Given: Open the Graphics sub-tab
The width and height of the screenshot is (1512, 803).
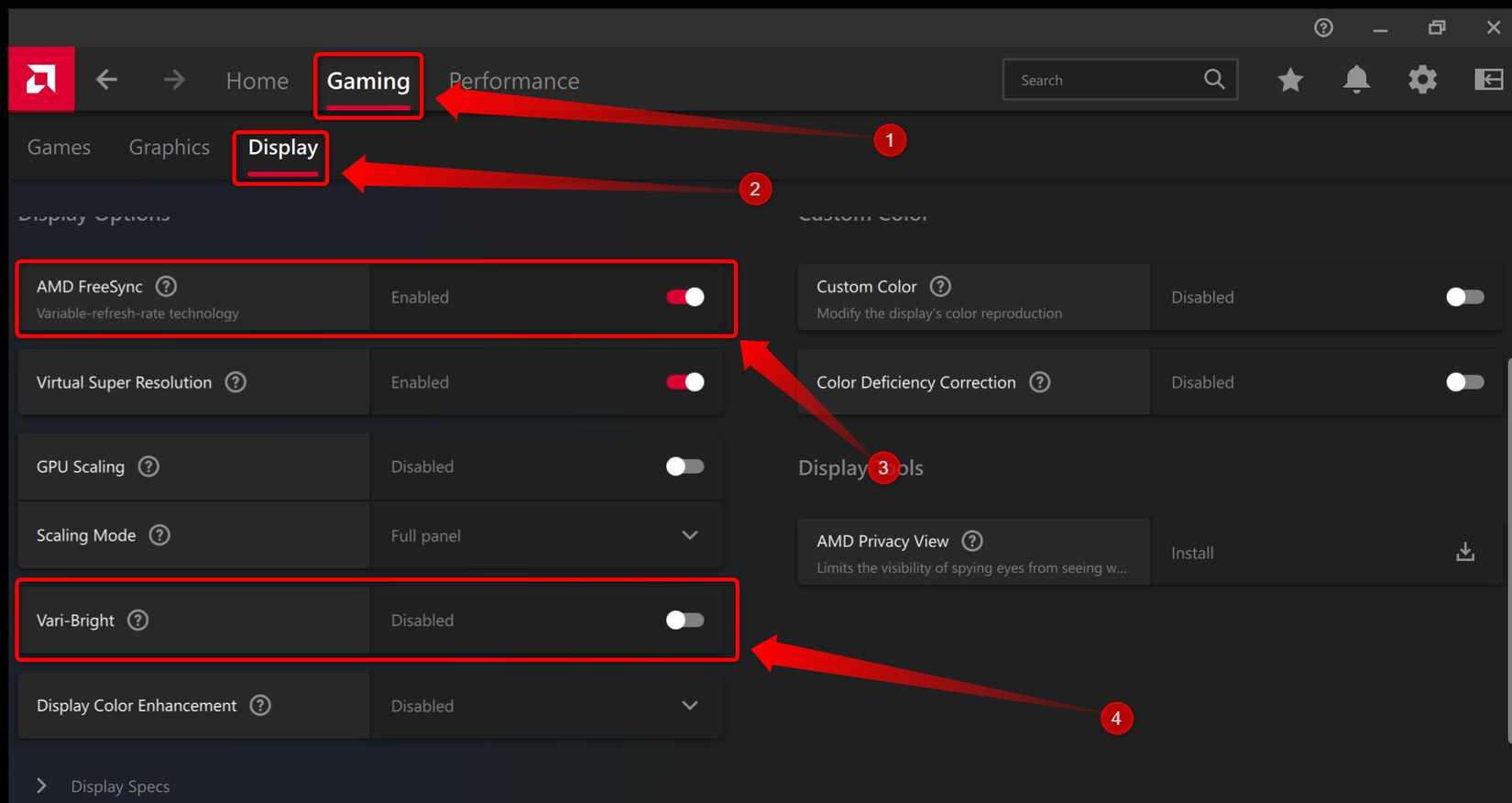Looking at the screenshot, I should tap(170, 147).
